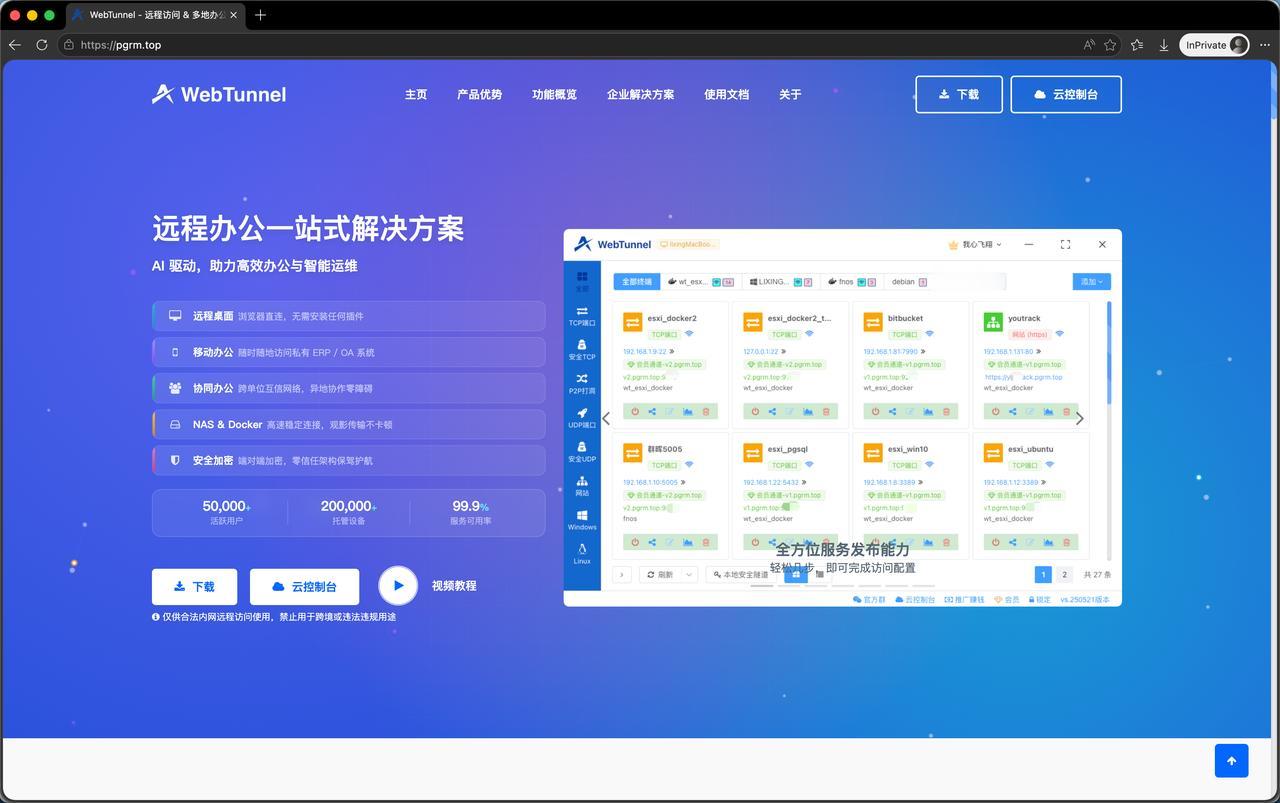
Task: Click back-to-top arrow button
Action: (x=1231, y=761)
